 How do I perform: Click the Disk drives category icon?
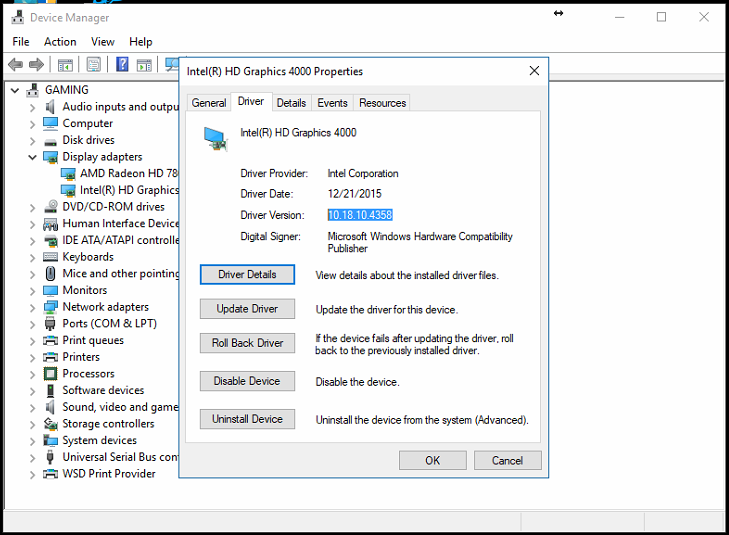[50, 141]
